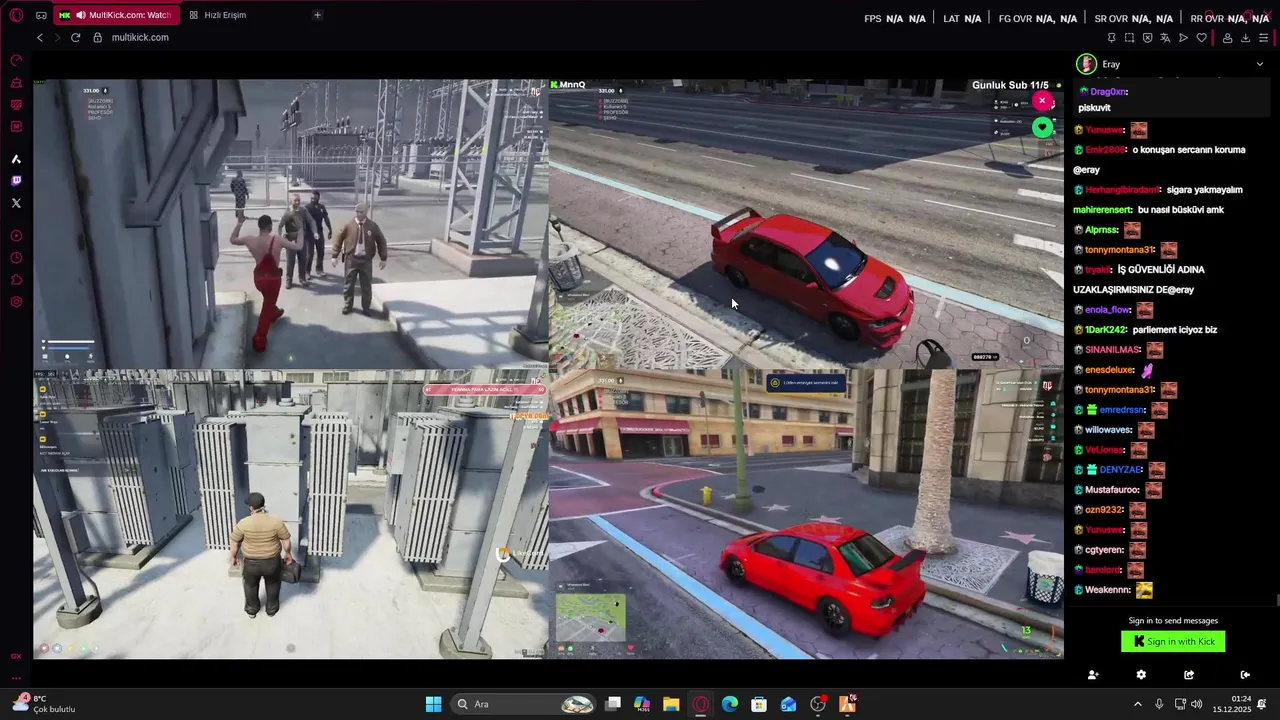This screenshot has width=1280, height=720.
Task: Show hidden system tray icons
Action: 1137,704
